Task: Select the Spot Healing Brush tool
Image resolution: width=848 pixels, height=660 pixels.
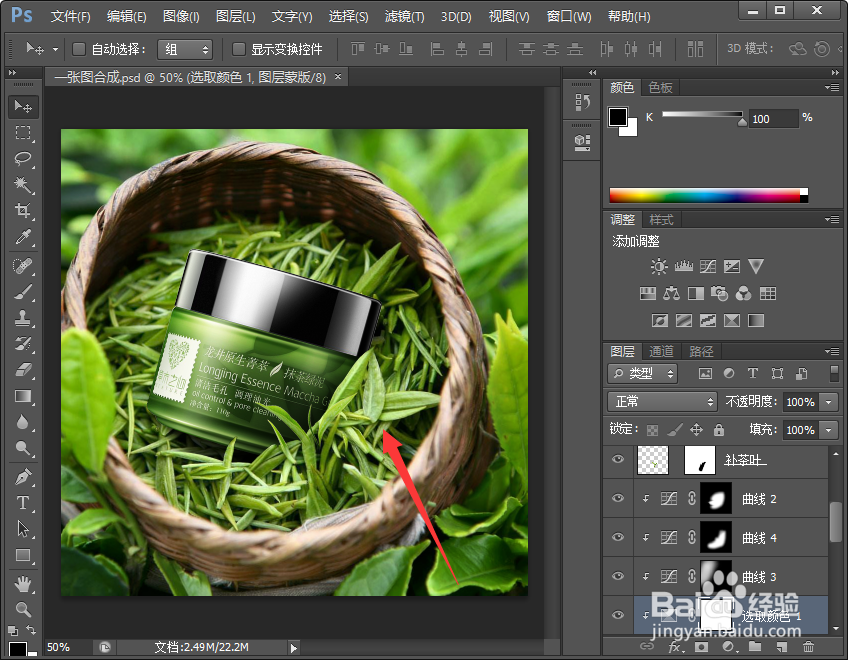Action: [x=23, y=265]
